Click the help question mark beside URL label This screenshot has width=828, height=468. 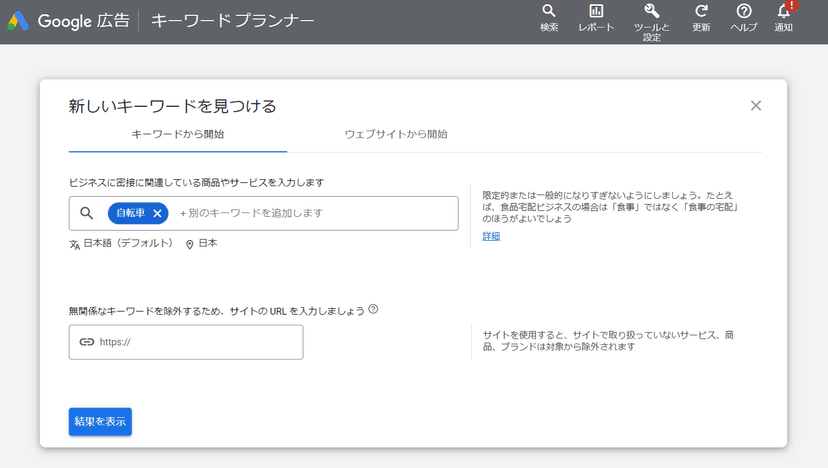(373, 310)
